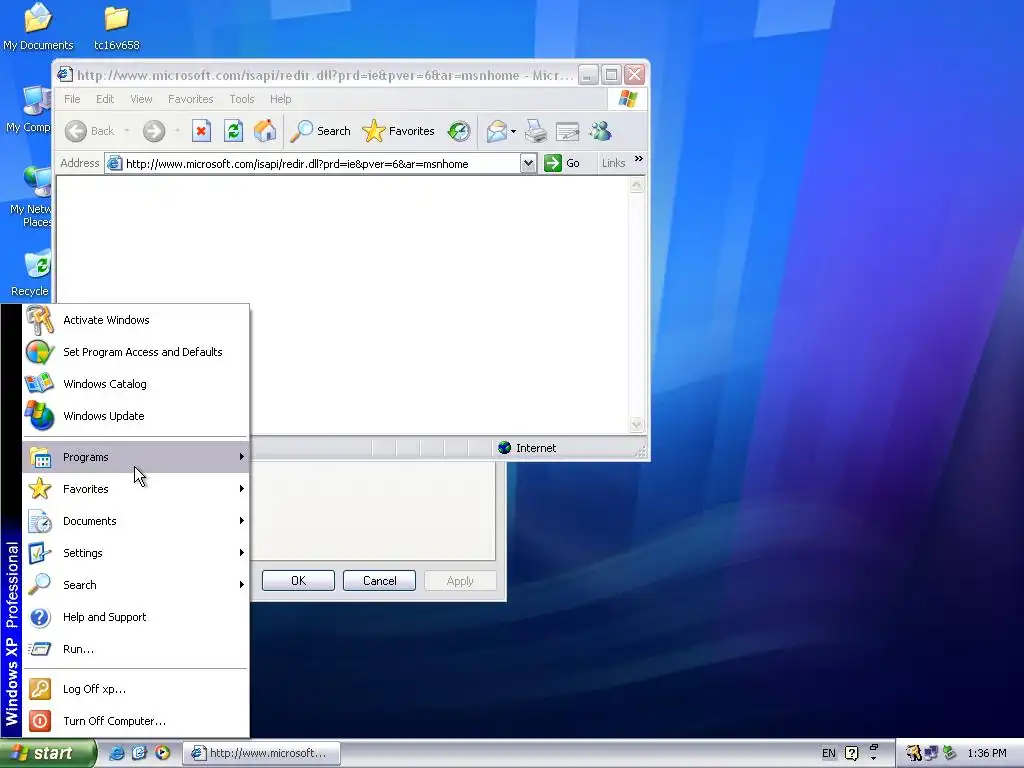
Task: Click the language bar options arrow
Action: [x=873, y=758]
